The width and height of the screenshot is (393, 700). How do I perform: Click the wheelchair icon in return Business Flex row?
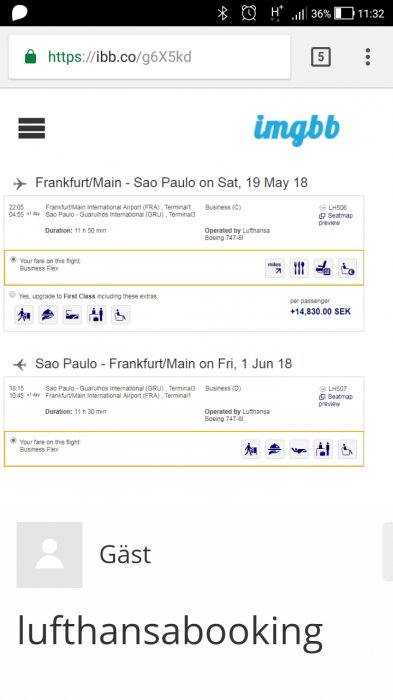click(347, 450)
